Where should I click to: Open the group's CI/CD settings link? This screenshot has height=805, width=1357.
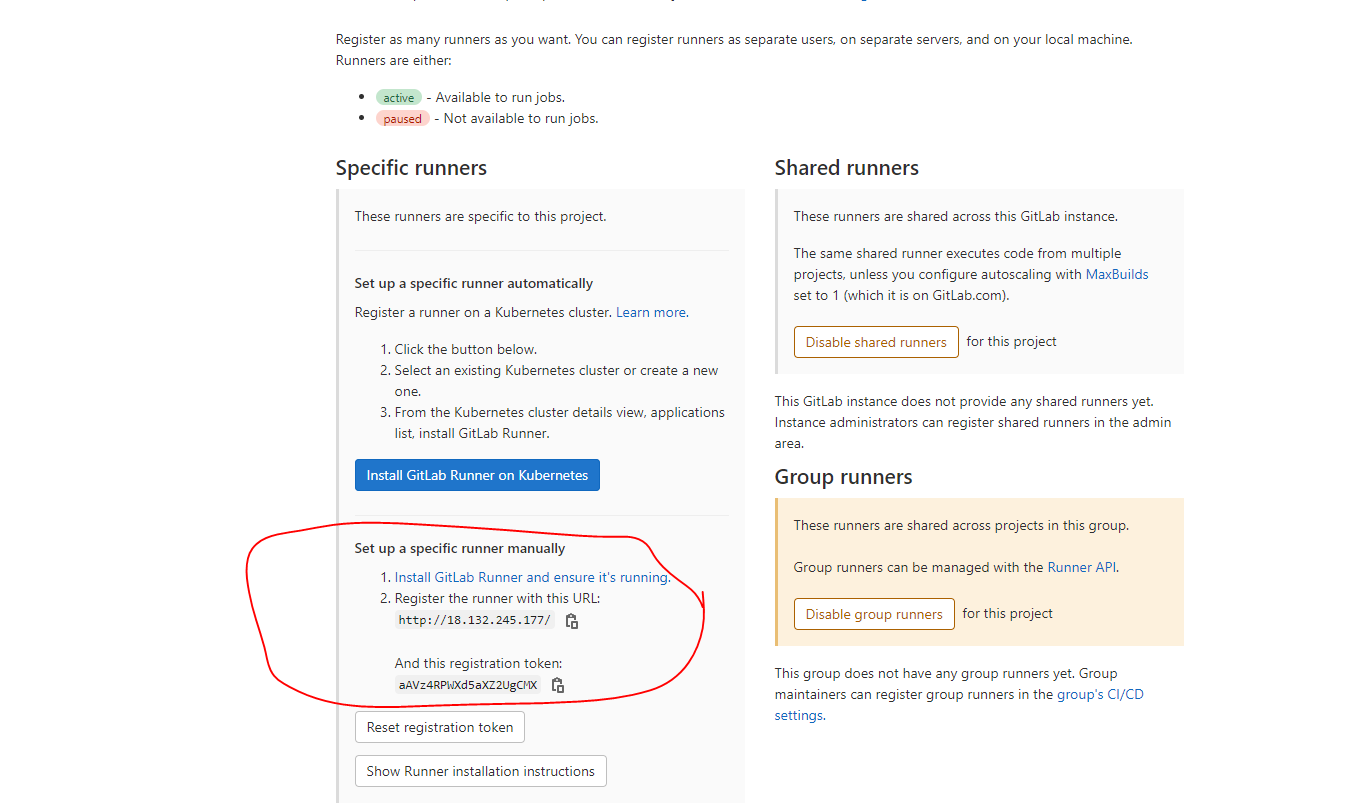click(x=959, y=705)
